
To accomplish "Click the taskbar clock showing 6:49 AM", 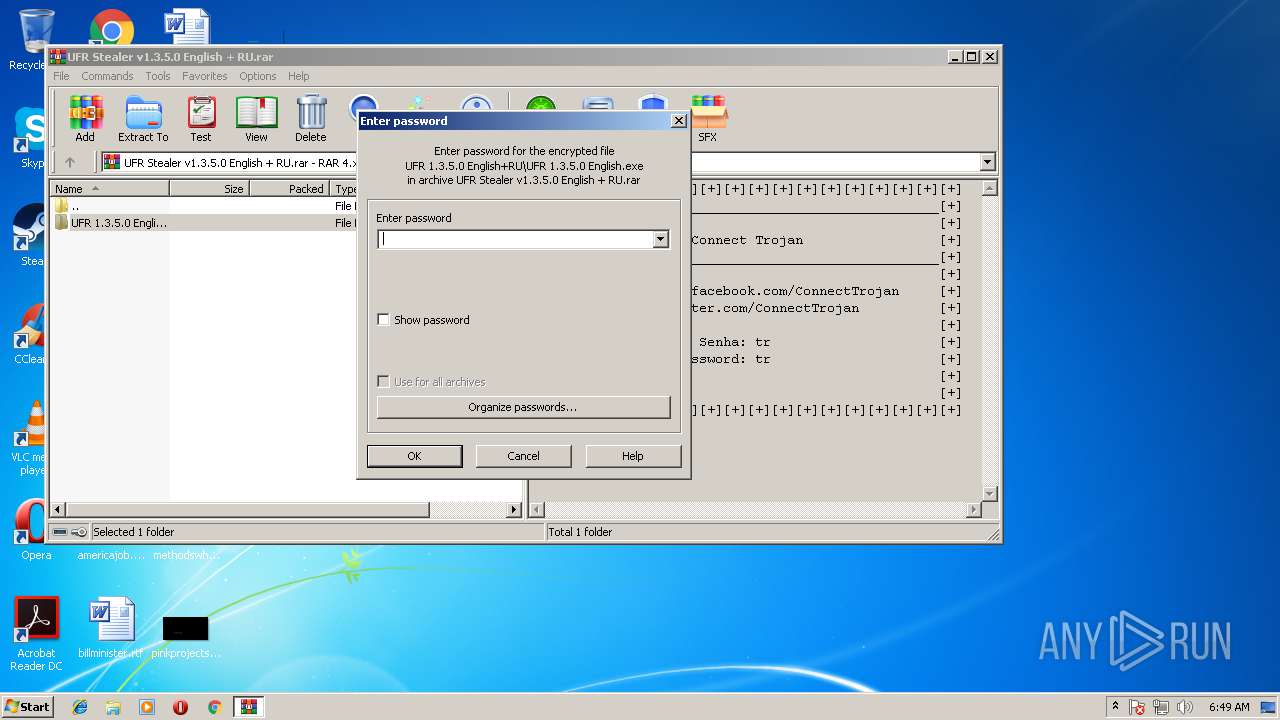I will click(1229, 707).
